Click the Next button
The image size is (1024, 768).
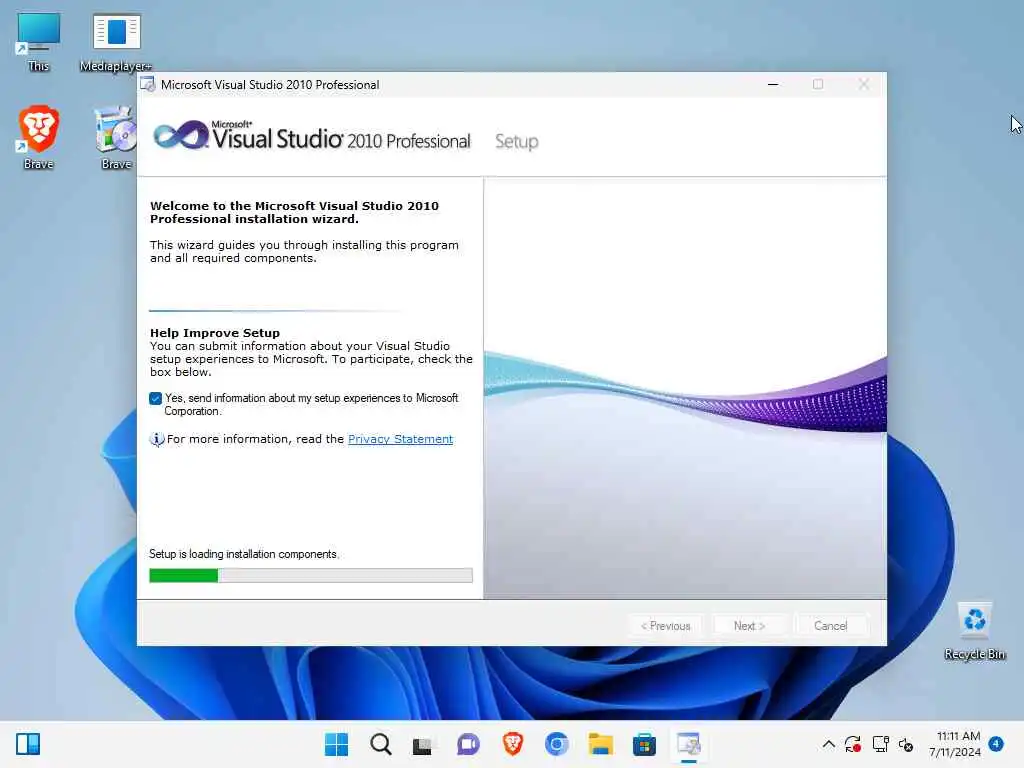[x=749, y=626]
